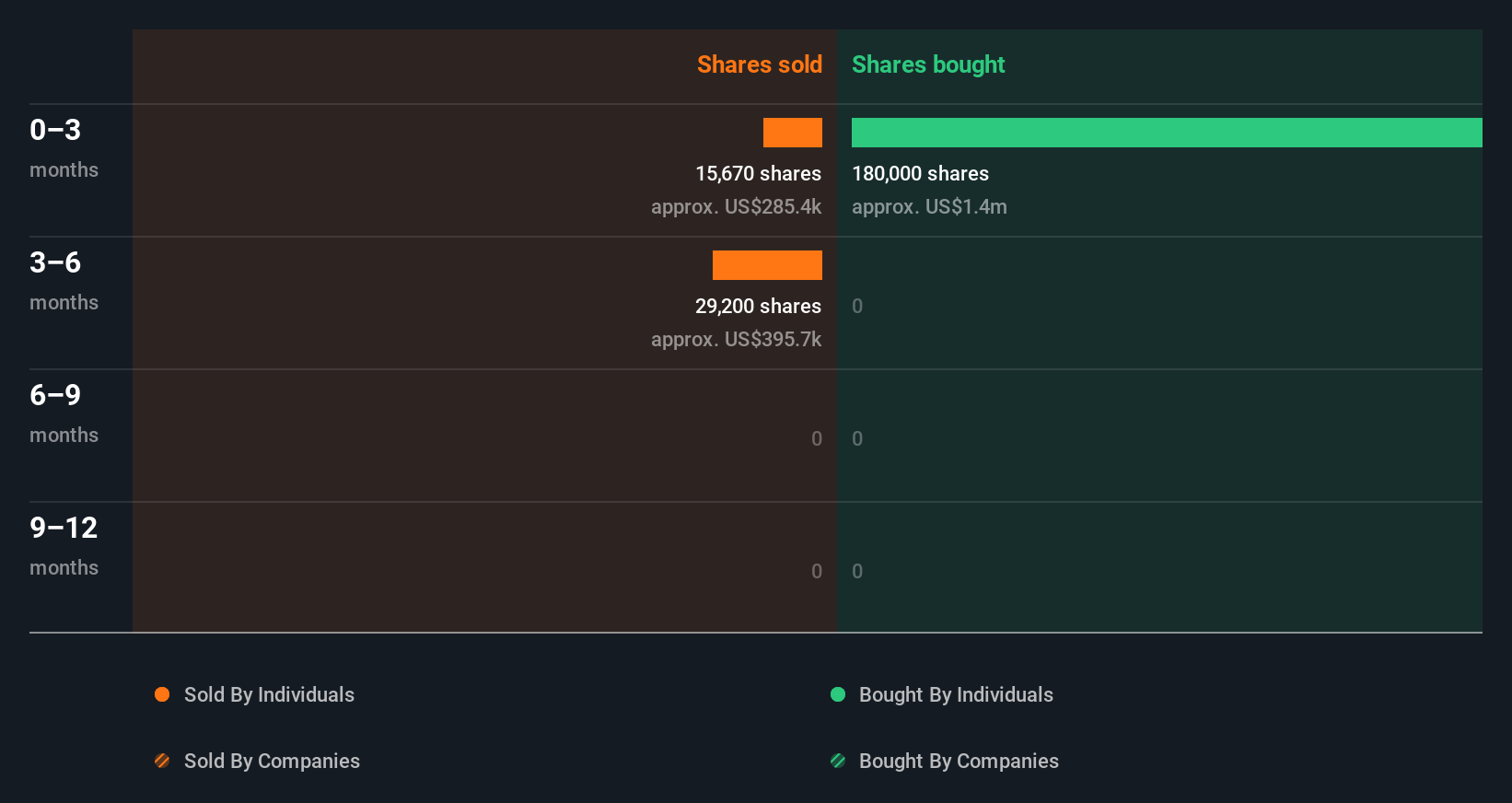Click the 15,670 shares value

tap(758, 173)
